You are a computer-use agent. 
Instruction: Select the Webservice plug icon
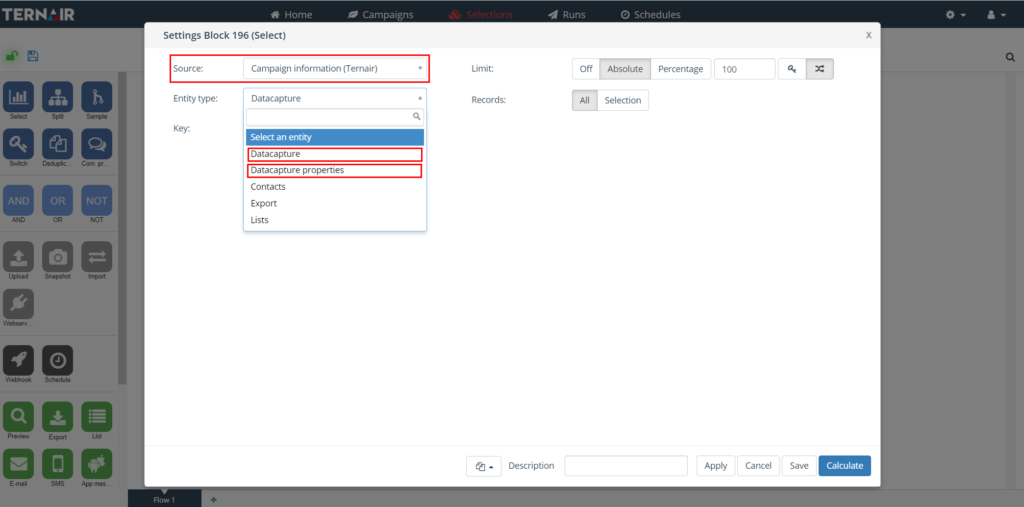[18, 304]
